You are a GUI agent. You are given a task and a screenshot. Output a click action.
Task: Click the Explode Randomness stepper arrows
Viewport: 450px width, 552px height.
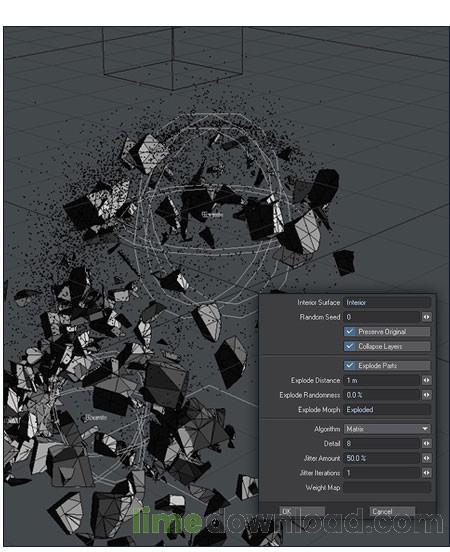(426, 395)
